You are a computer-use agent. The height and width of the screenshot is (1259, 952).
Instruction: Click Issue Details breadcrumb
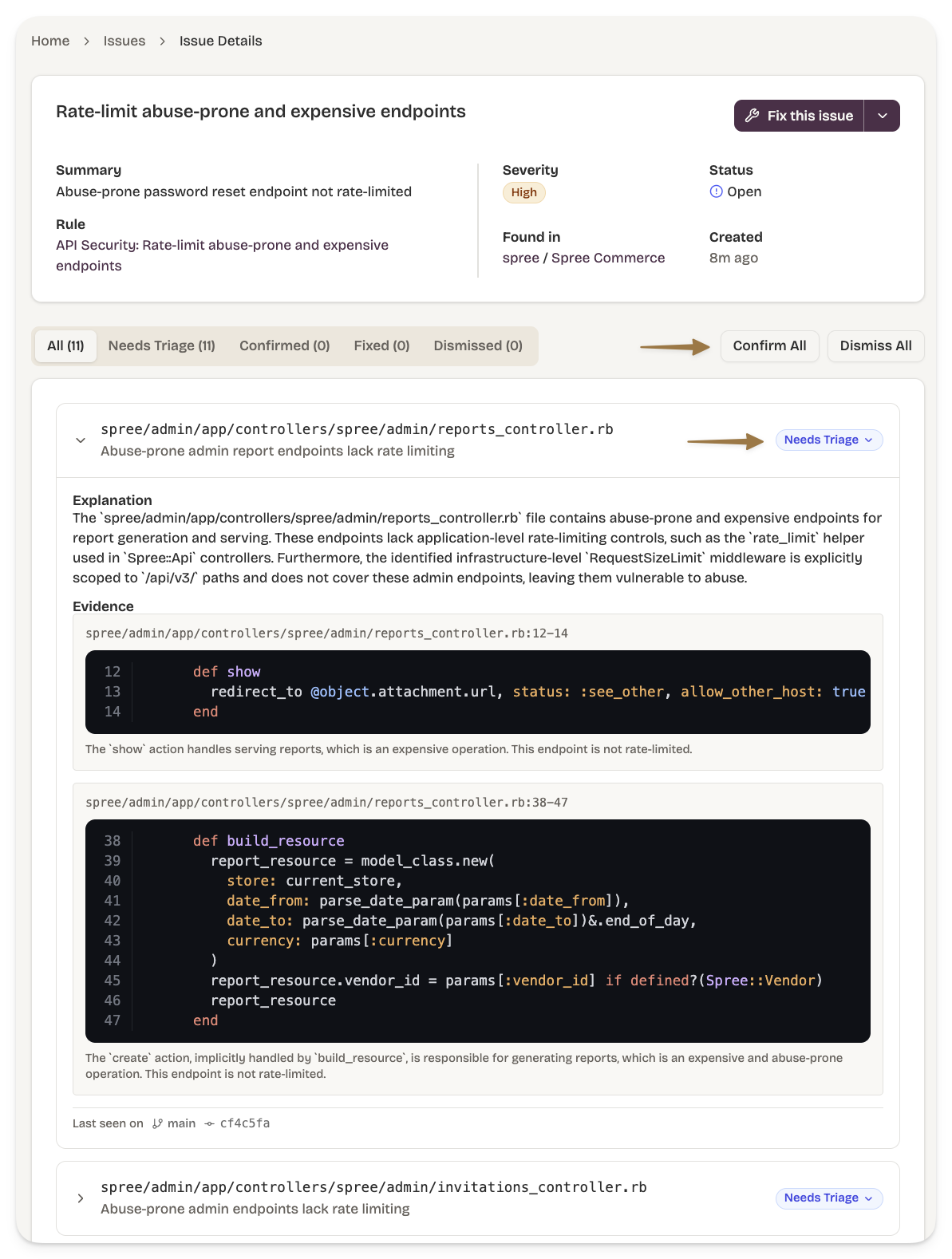[x=220, y=41]
